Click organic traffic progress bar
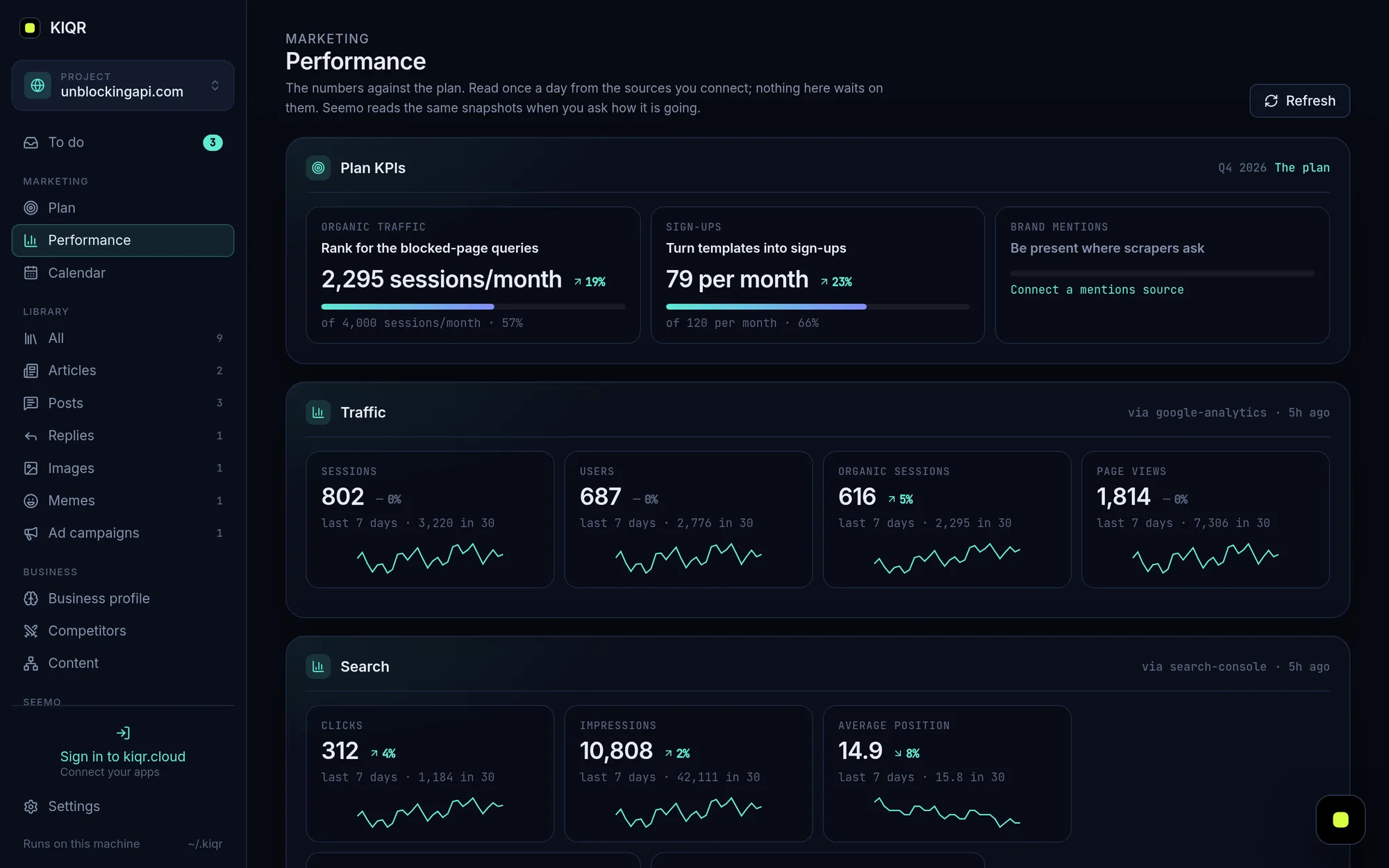Viewport: 1389px width, 868px height. click(x=473, y=306)
